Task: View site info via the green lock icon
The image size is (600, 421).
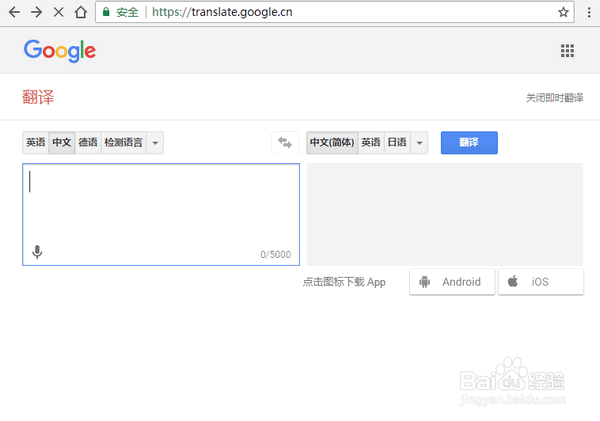Action: point(106,12)
